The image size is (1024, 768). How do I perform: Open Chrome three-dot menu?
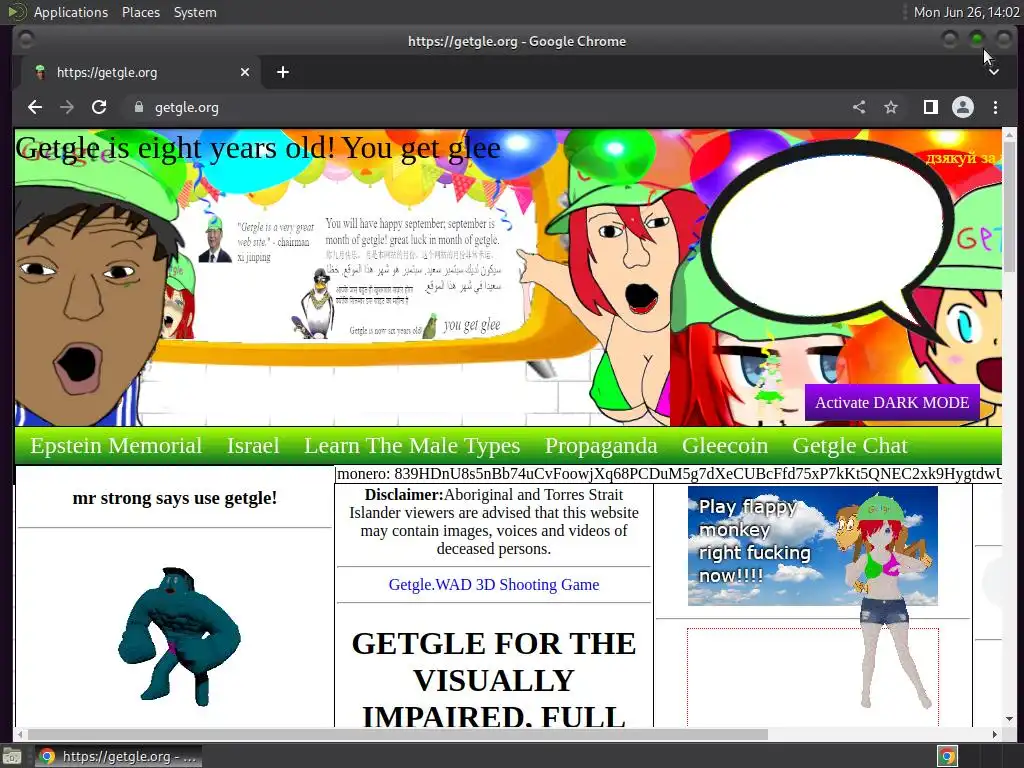coord(995,107)
